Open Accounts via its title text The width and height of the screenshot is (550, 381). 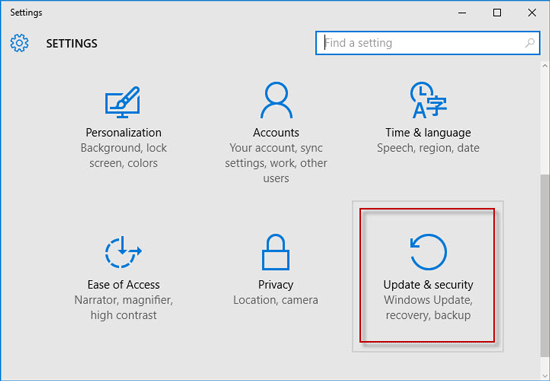(x=276, y=133)
